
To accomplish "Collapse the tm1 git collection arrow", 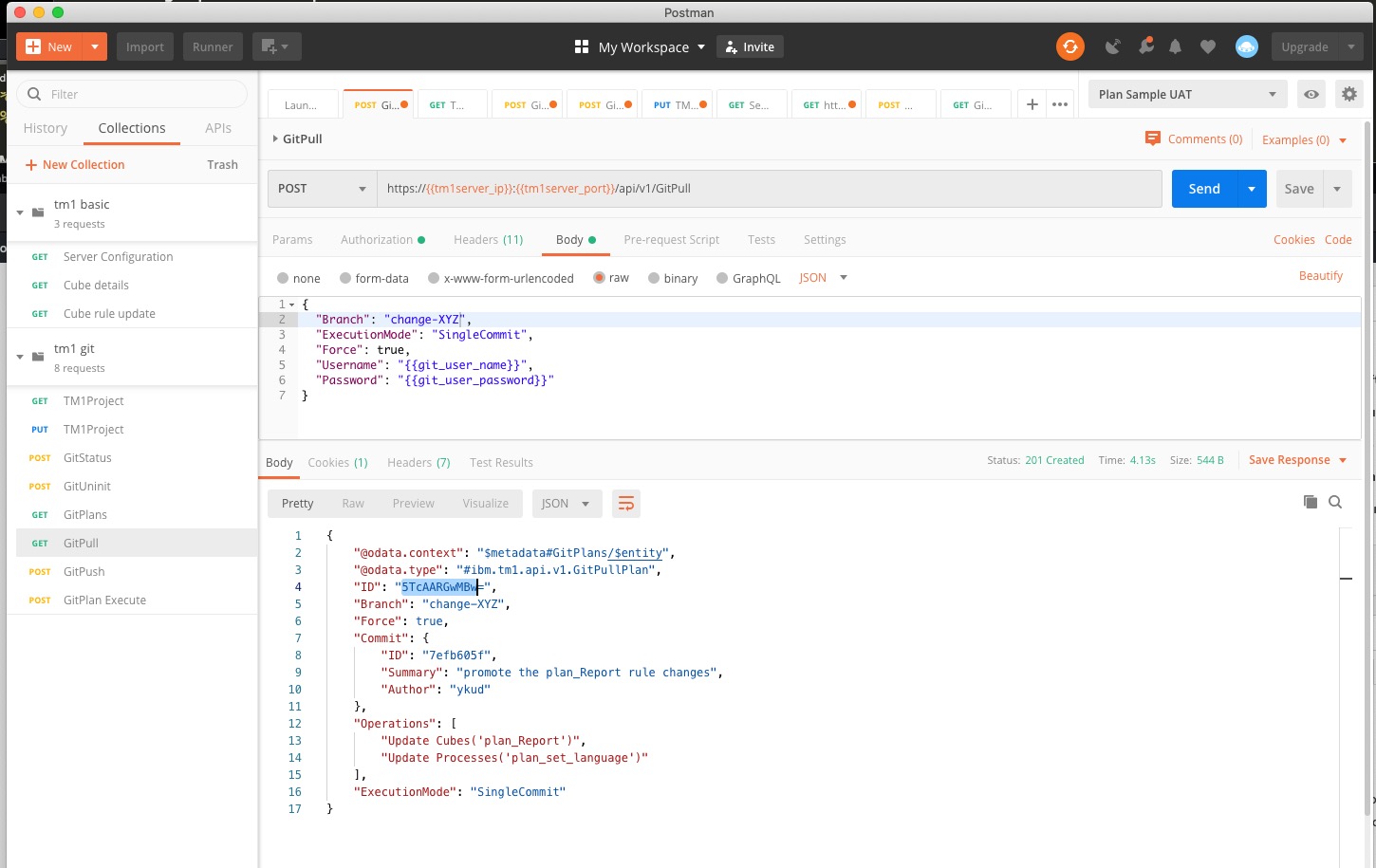I will pyautogui.click(x=20, y=357).
